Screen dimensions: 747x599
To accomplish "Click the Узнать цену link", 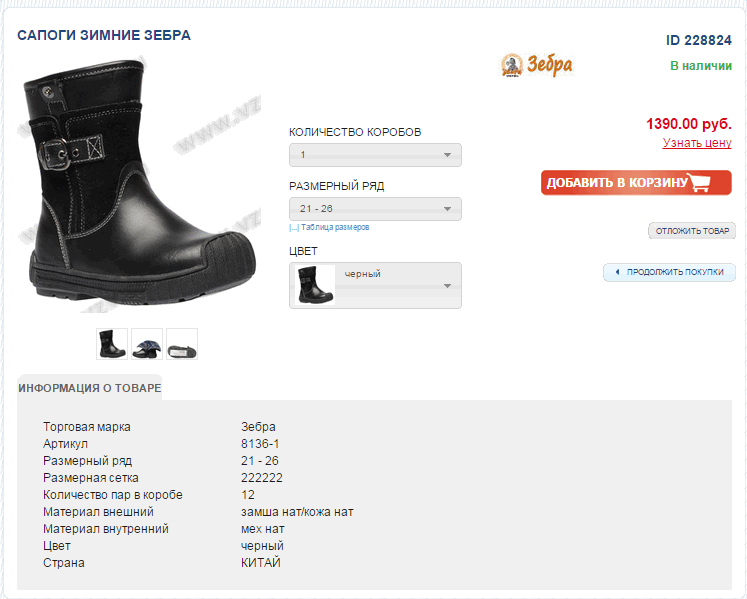I will (697, 142).
